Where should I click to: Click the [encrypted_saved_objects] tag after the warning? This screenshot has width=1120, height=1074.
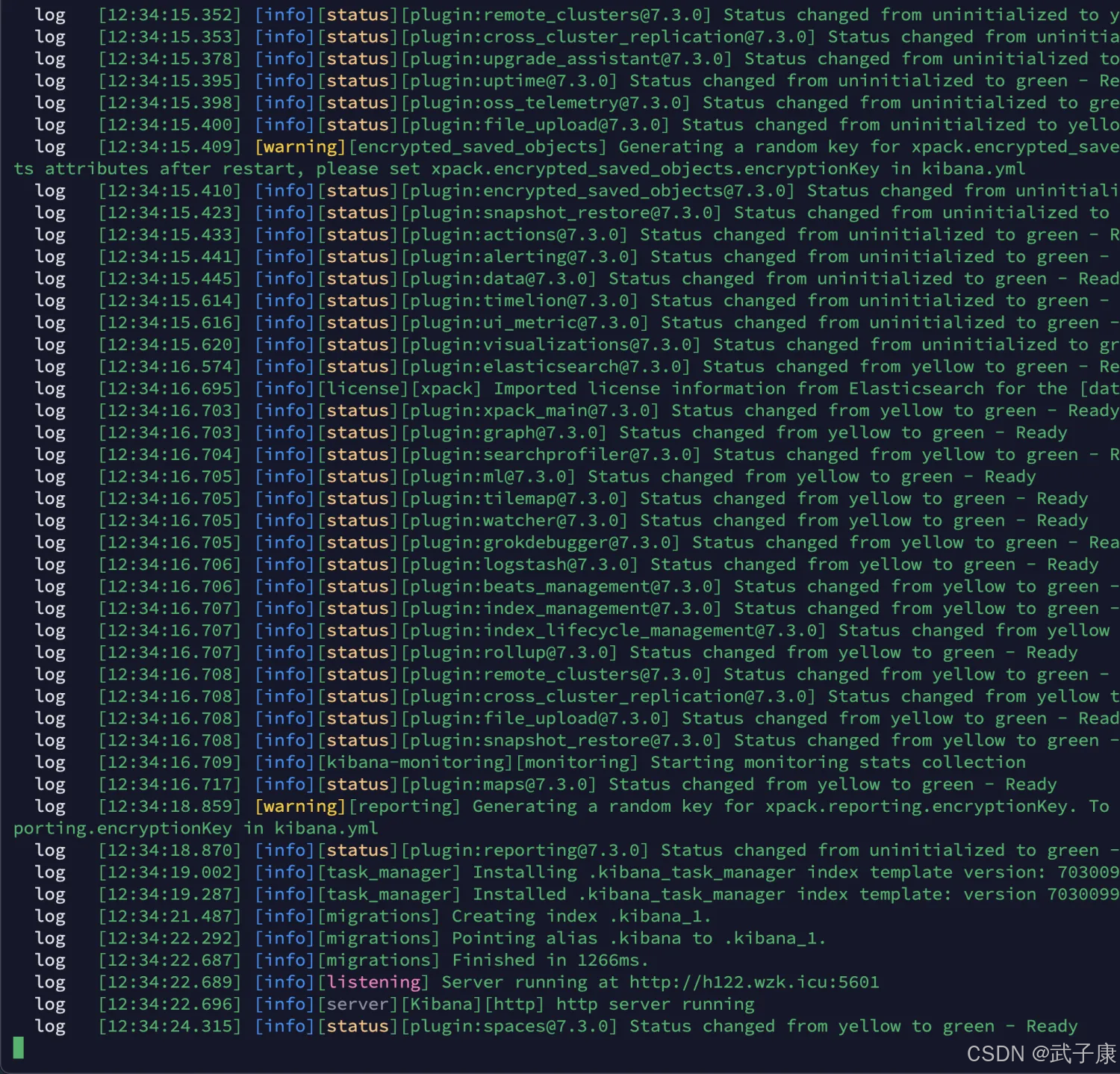pos(478,147)
